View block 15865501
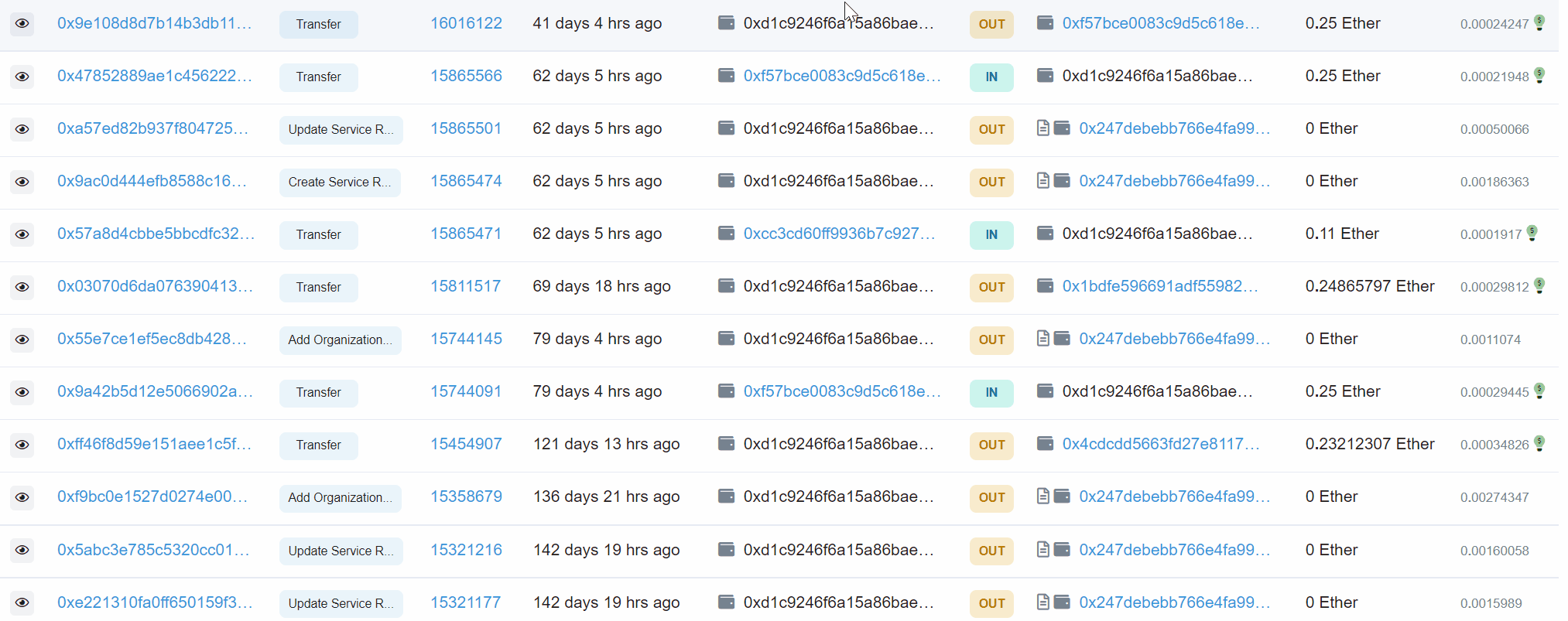This screenshot has height=621, width=1568. 466,128
